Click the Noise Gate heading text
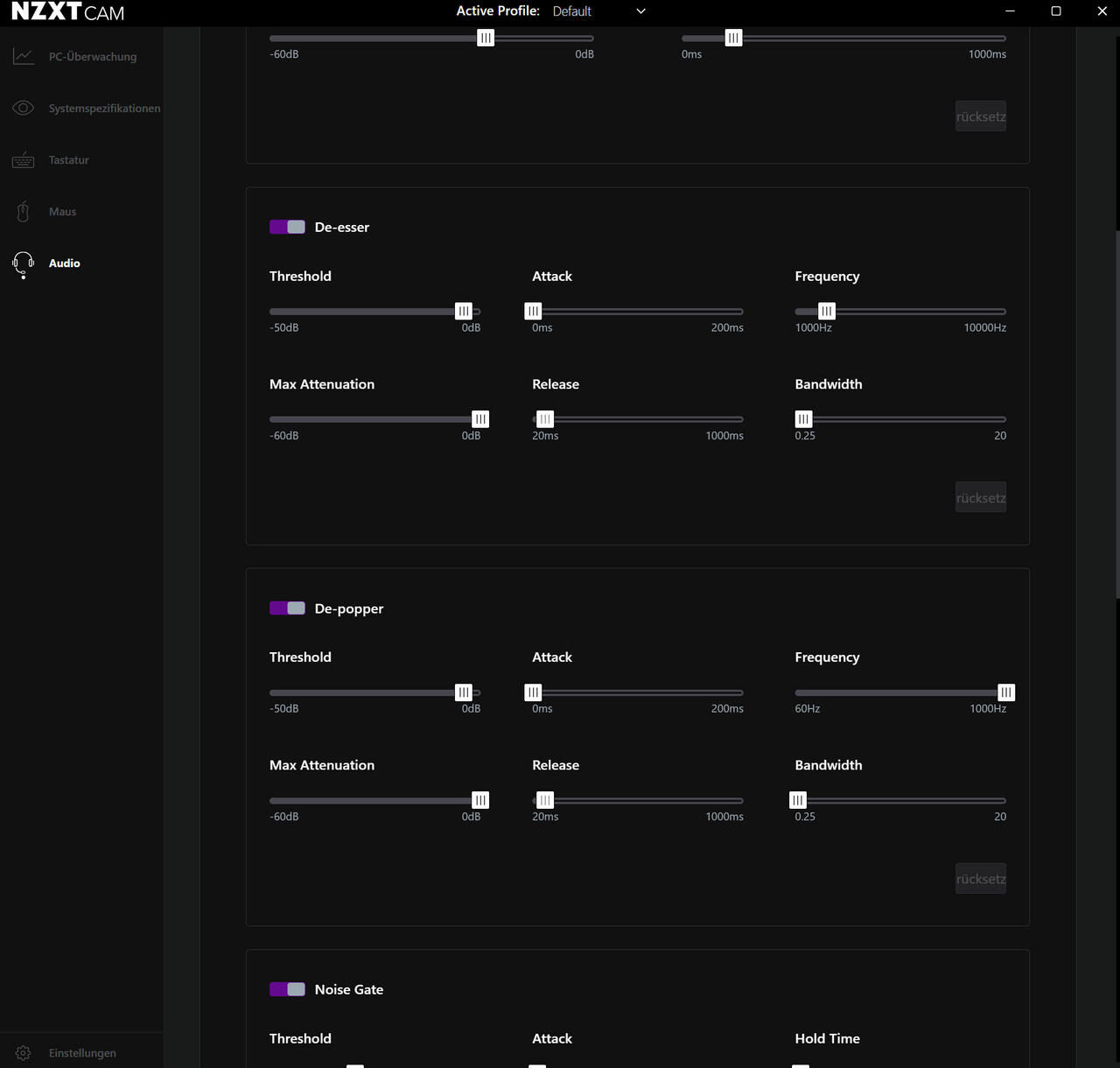Image resolution: width=1120 pixels, height=1068 pixels. point(349,990)
